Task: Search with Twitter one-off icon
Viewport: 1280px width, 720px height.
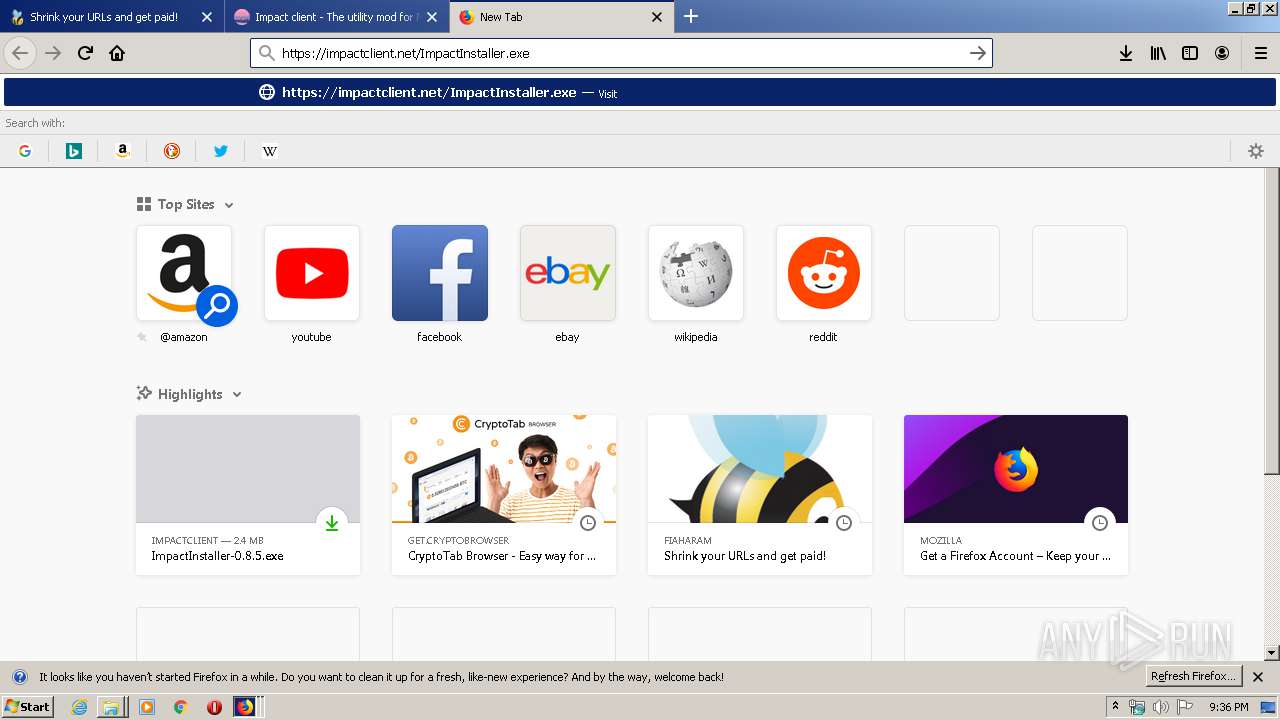Action: coord(221,151)
